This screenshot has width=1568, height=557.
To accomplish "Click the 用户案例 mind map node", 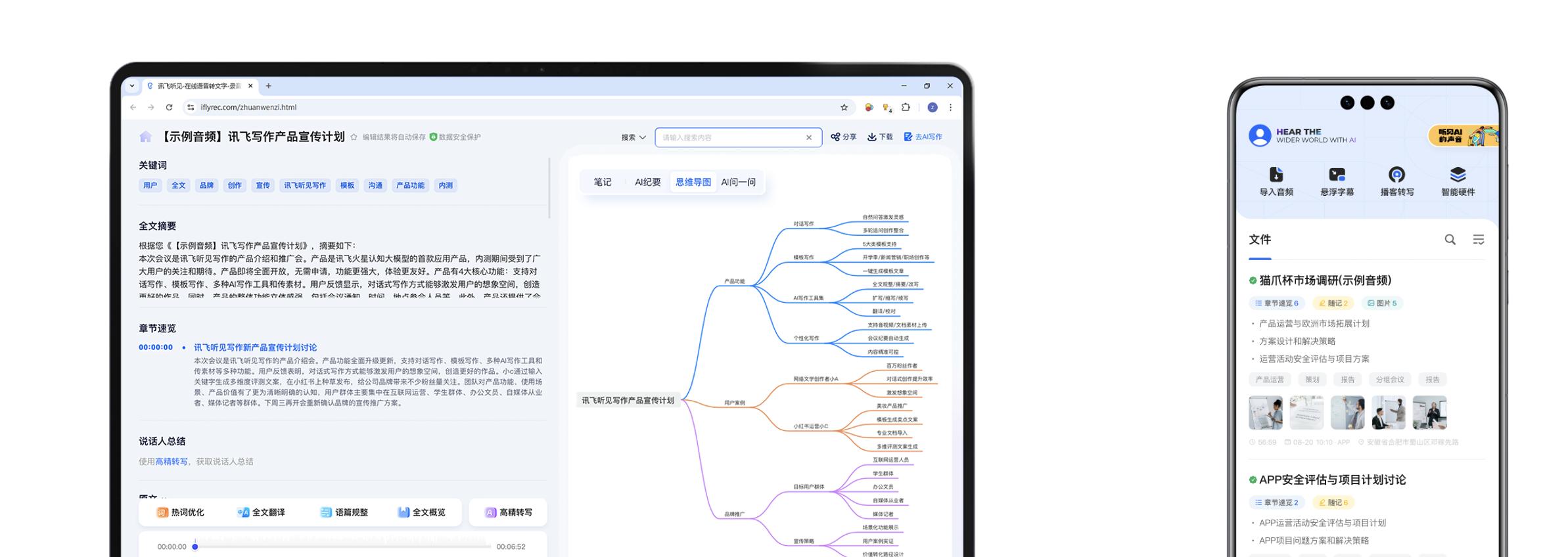I will click(735, 403).
